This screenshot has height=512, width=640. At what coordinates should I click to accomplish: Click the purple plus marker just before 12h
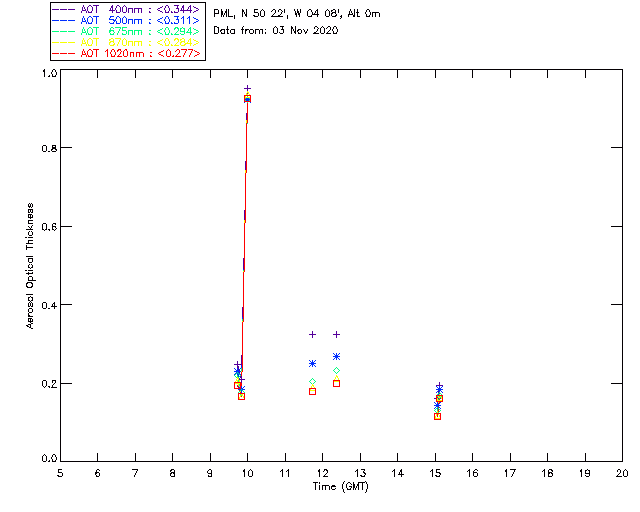click(312, 335)
